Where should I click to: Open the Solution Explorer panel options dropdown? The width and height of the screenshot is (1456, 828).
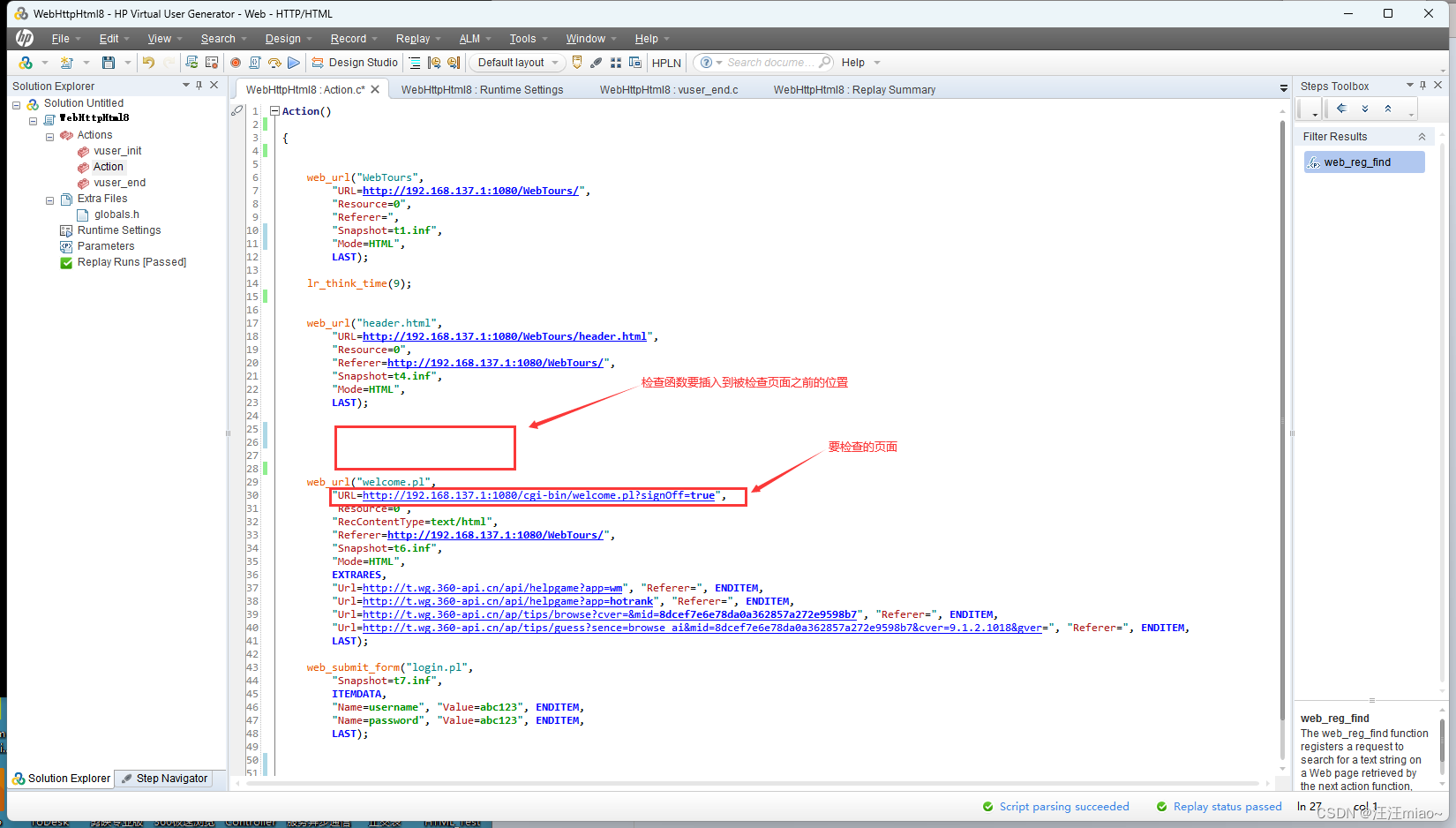click(185, 86)
